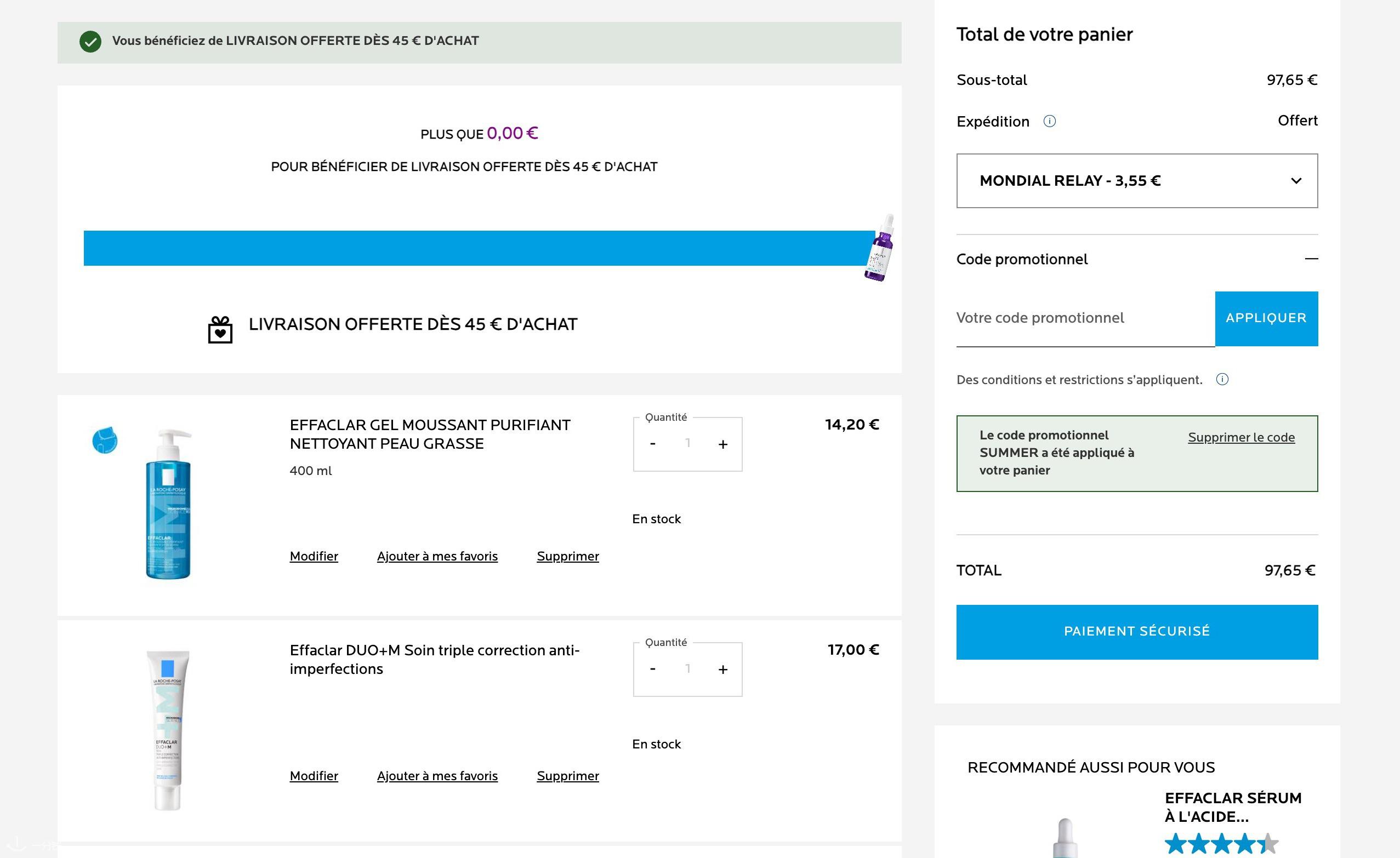This screenshot has width=1400, height=858.
Task: Decrease quantity of Effaclar Gel Moussant
Action: coord(653,443)
